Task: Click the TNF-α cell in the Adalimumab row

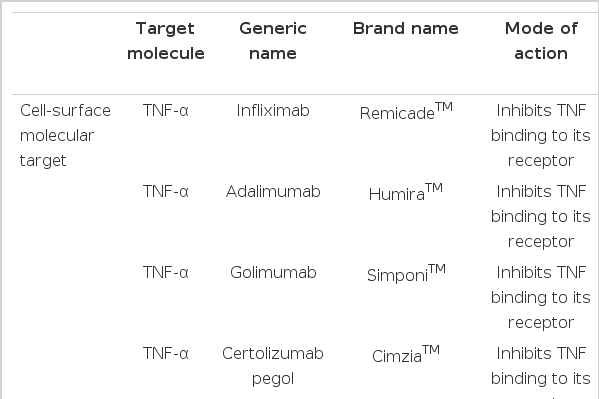Action: pyautogui.click(x=166, y=192)
